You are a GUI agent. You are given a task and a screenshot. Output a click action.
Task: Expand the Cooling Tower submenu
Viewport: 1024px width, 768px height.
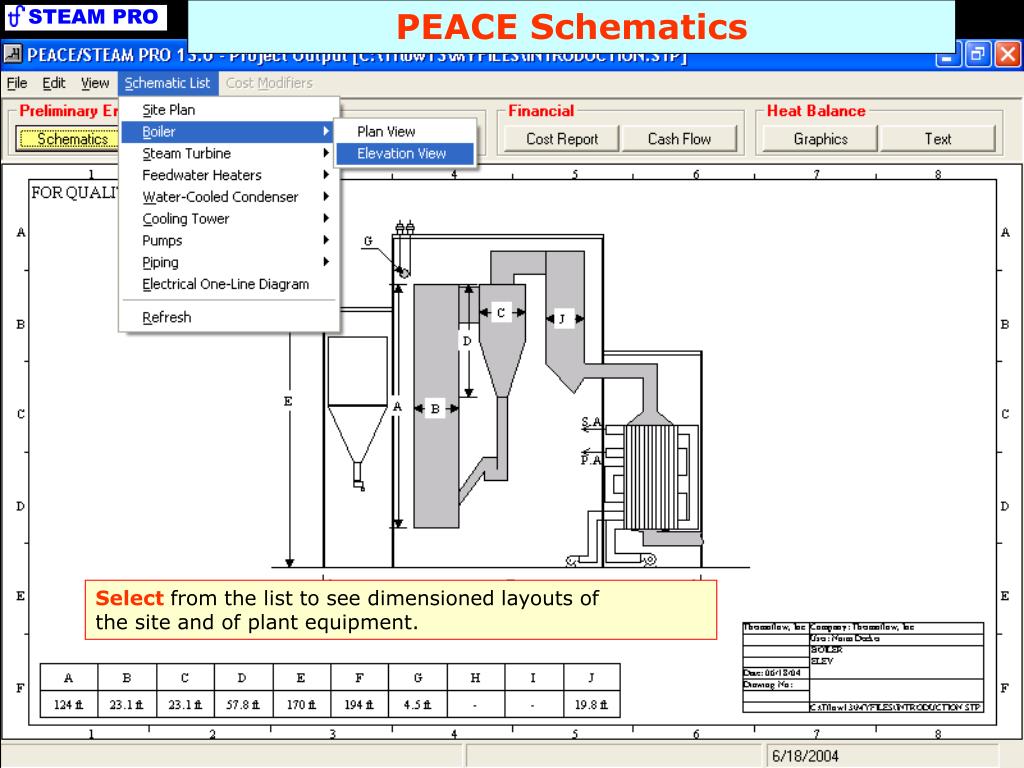pyautogui.click(x=229, y=219)
